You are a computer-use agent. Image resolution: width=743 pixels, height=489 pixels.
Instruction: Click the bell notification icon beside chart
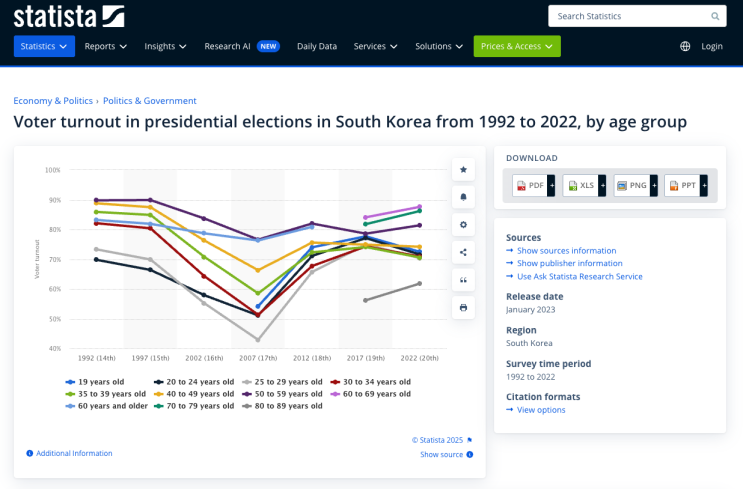(463, 197)
